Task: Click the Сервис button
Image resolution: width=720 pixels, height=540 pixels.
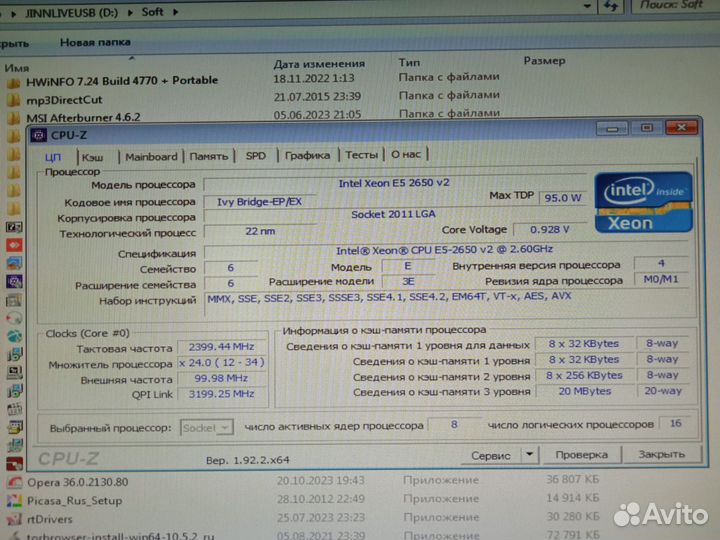Action: tap(490, 455)
